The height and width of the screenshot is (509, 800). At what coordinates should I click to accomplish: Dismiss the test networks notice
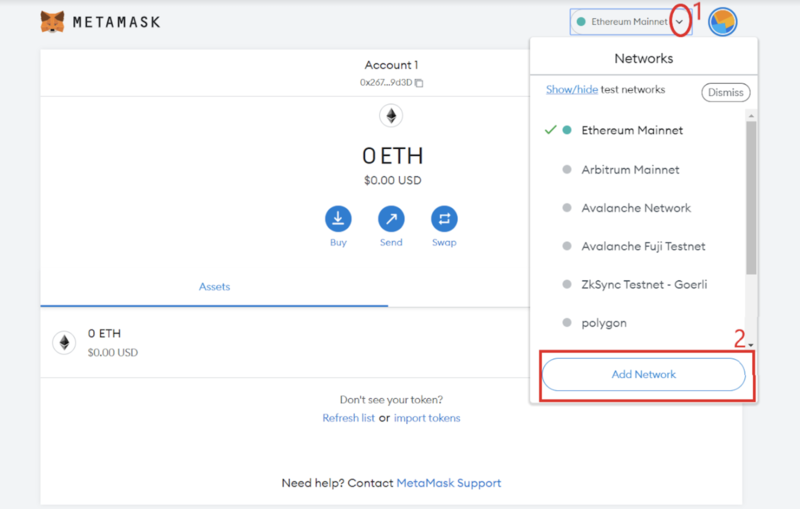726,92
